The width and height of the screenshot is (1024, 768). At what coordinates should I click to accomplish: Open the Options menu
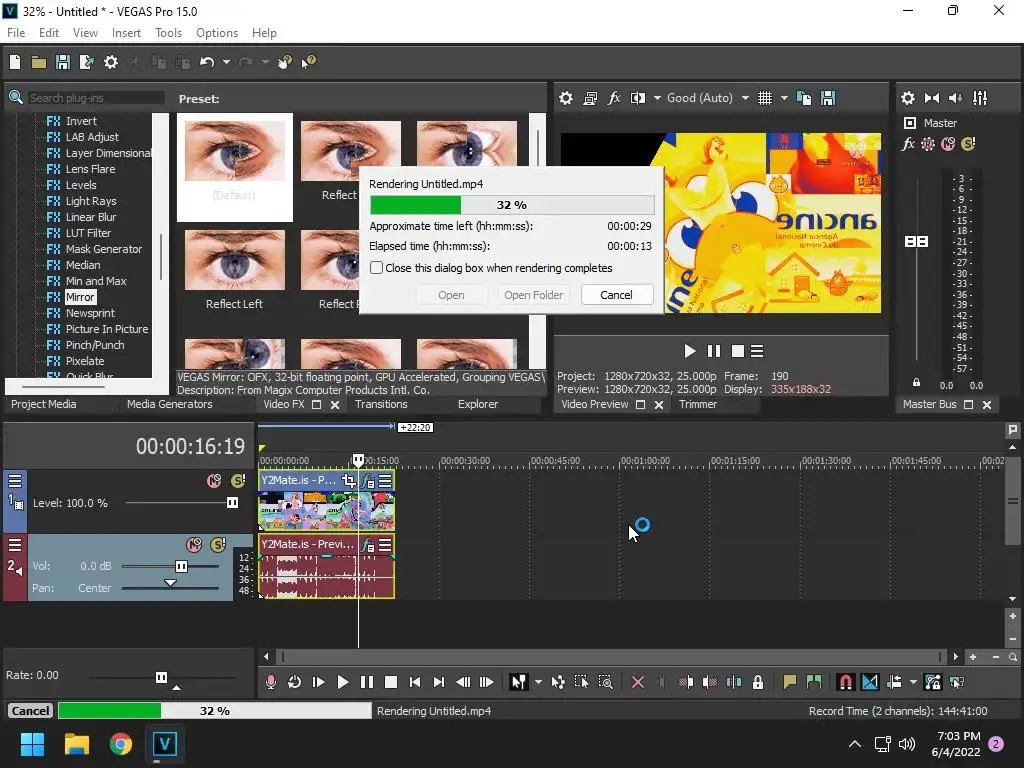(x=217, y=33)
